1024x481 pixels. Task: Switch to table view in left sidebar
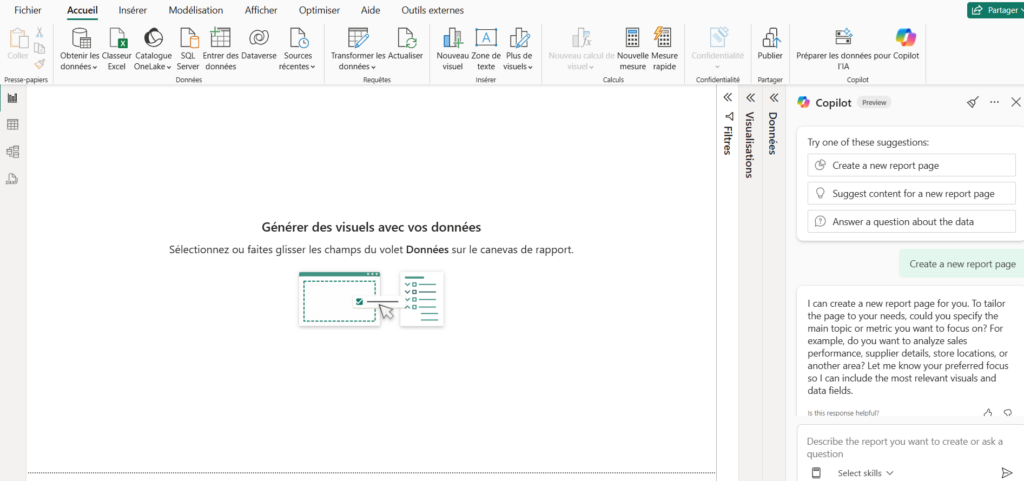coord(13,125)
